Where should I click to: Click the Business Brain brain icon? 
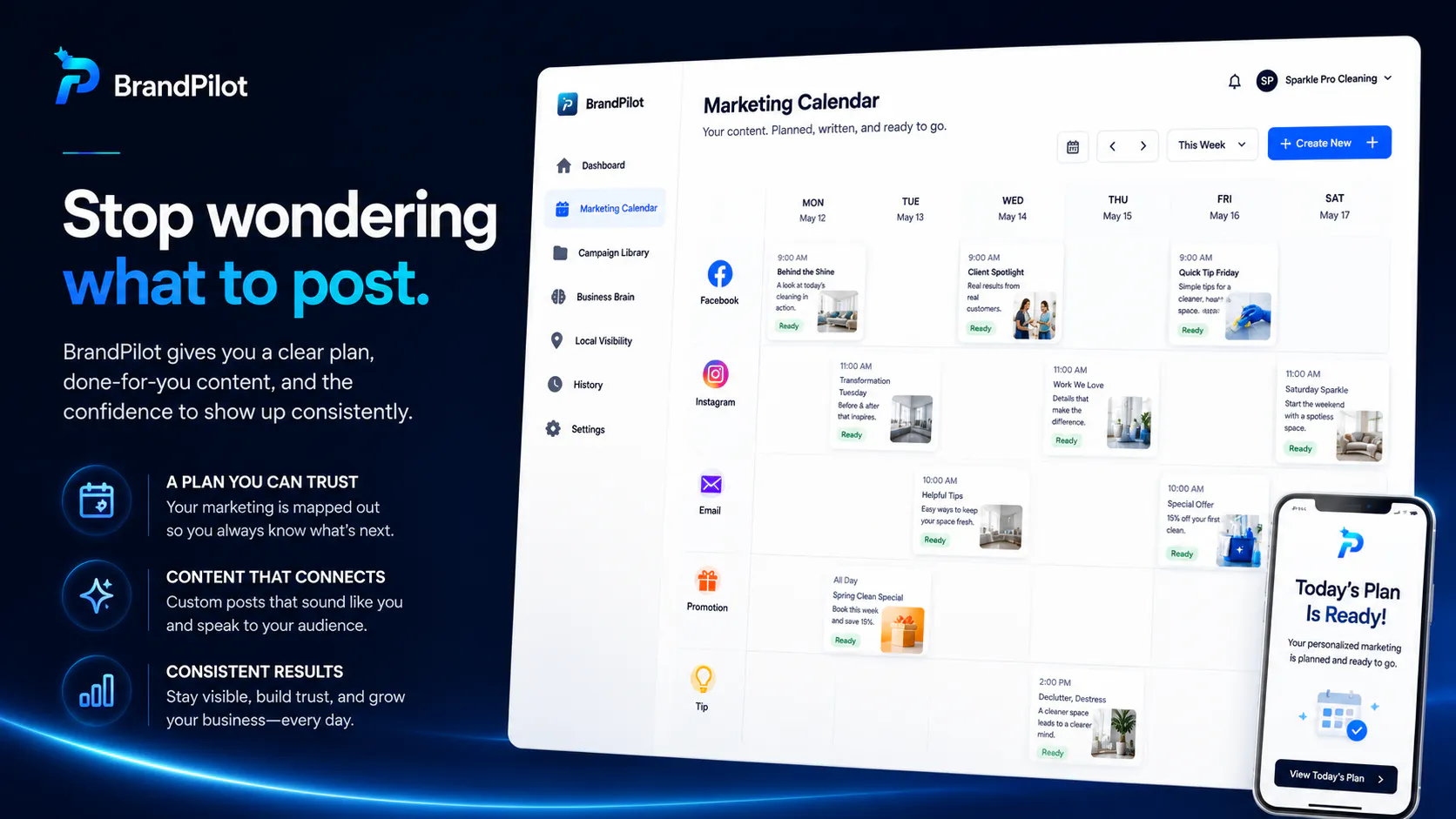pos(558,297)
